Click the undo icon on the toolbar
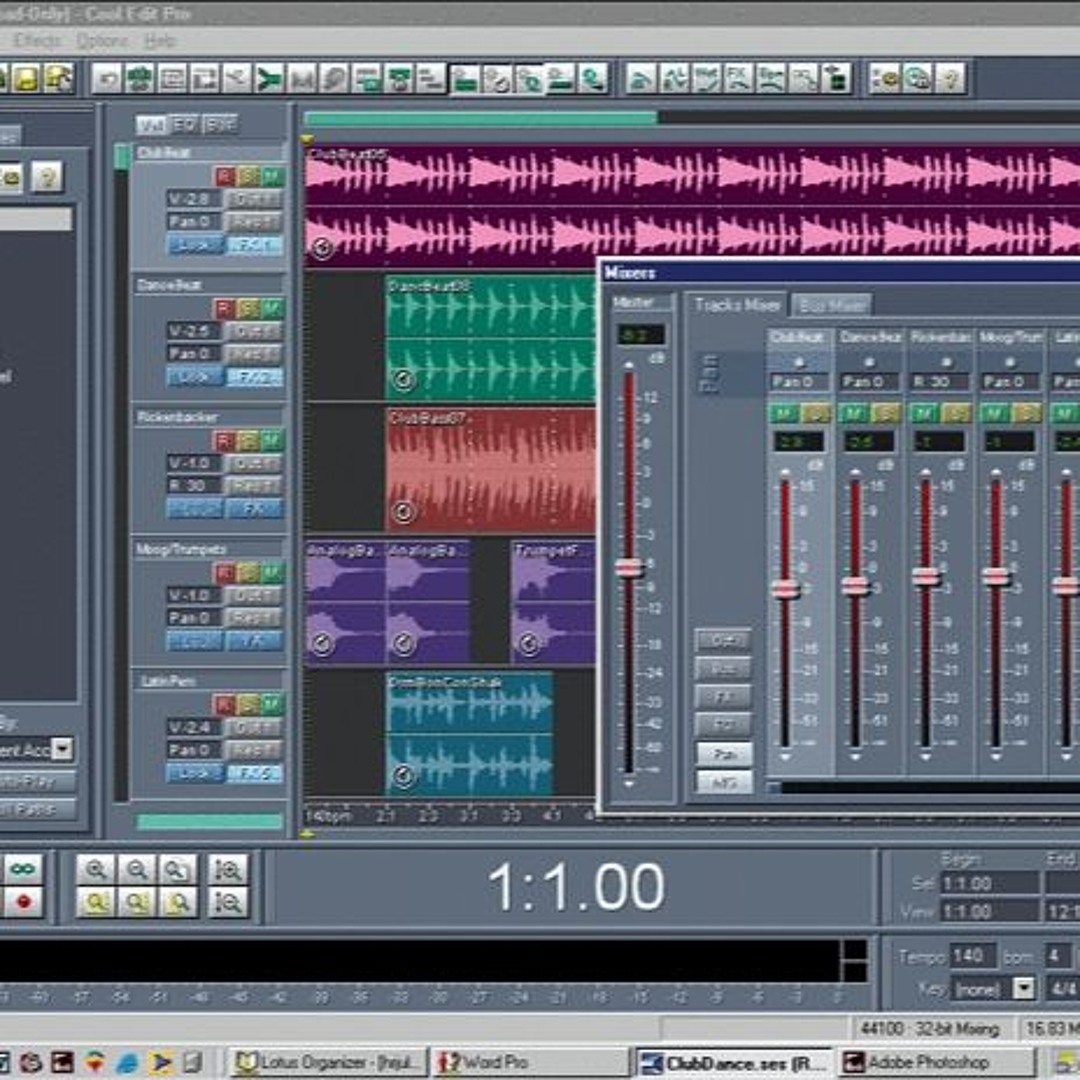This screenshot has height=1080, width=1080. point(107,76)
